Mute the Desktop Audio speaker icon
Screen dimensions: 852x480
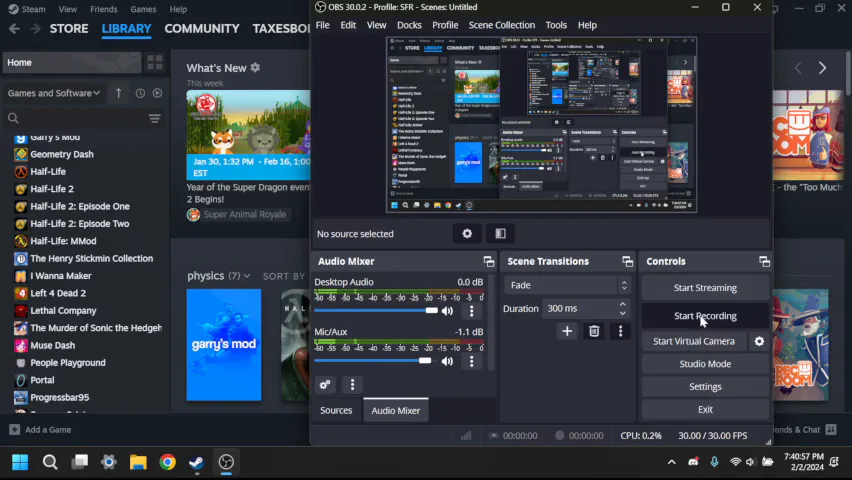(x=447, y=311)
